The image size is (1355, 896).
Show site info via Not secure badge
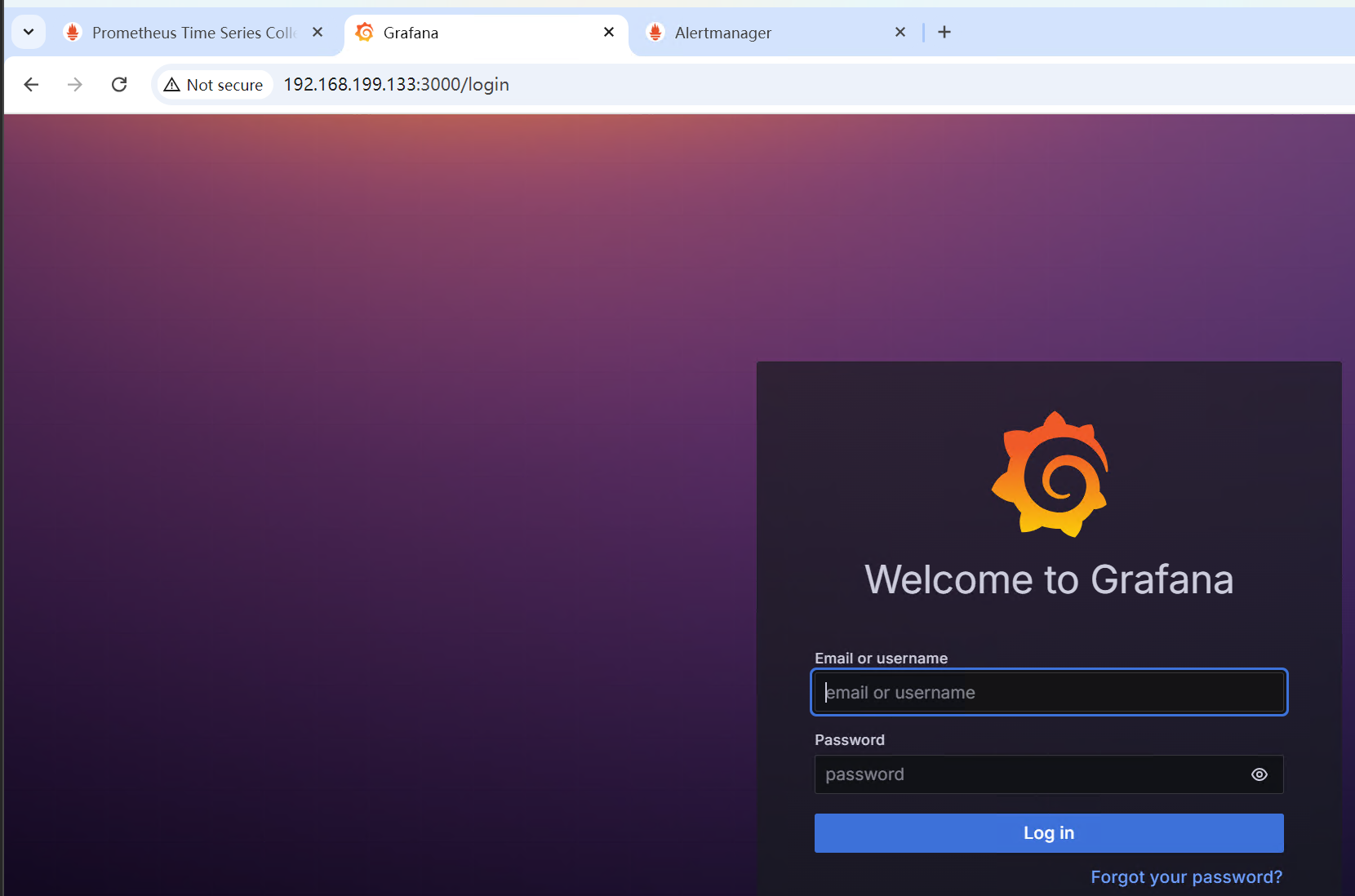[x=215, y=85]
